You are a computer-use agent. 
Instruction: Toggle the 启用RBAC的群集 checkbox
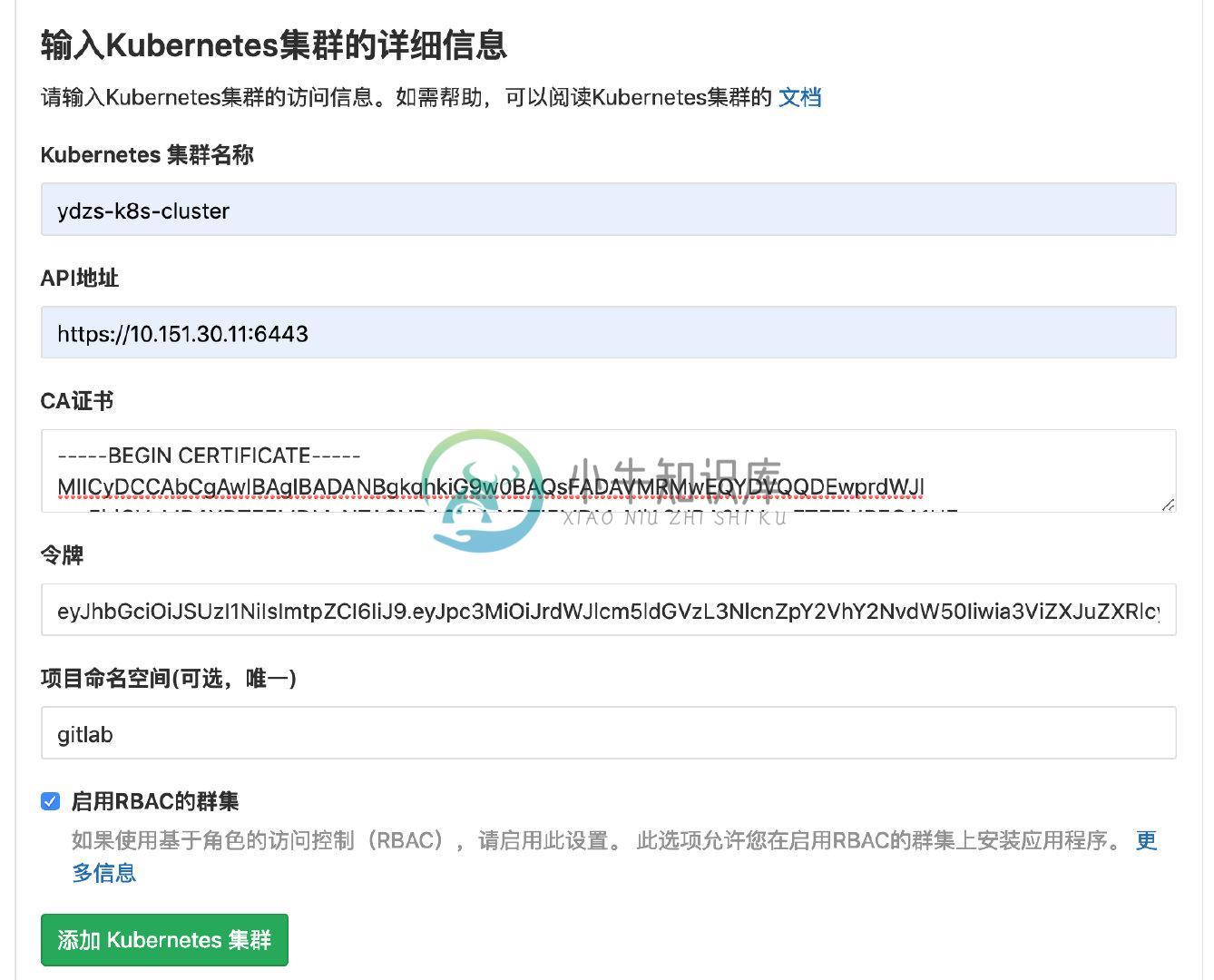[50, 801]
